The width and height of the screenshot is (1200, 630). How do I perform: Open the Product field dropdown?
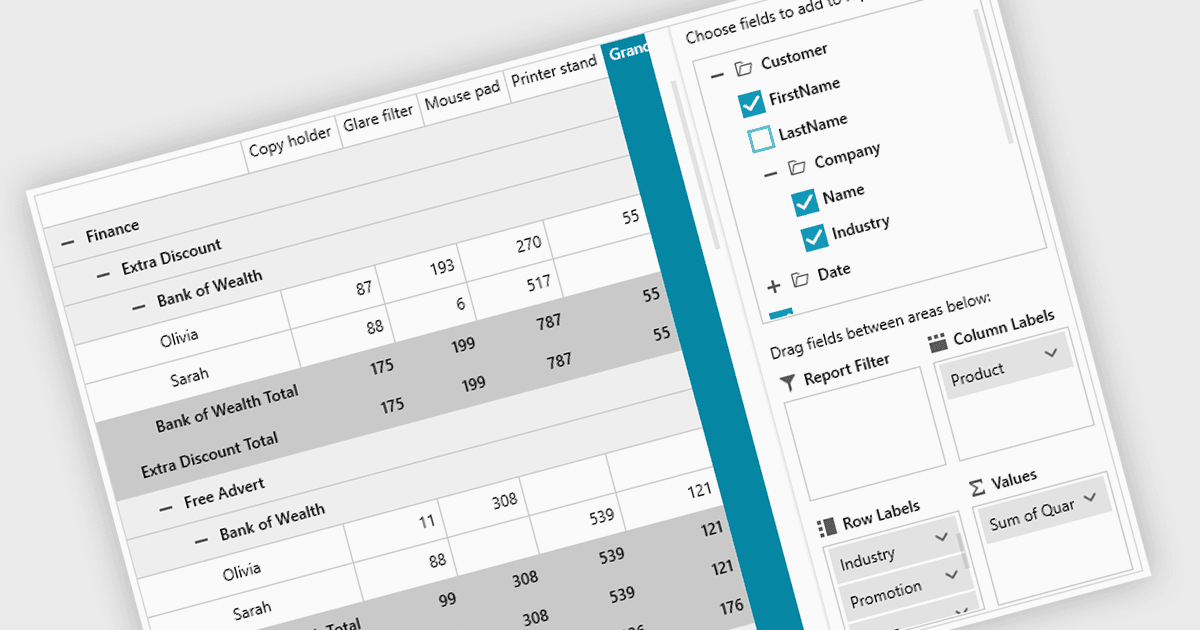click(x=1050, y=354)
